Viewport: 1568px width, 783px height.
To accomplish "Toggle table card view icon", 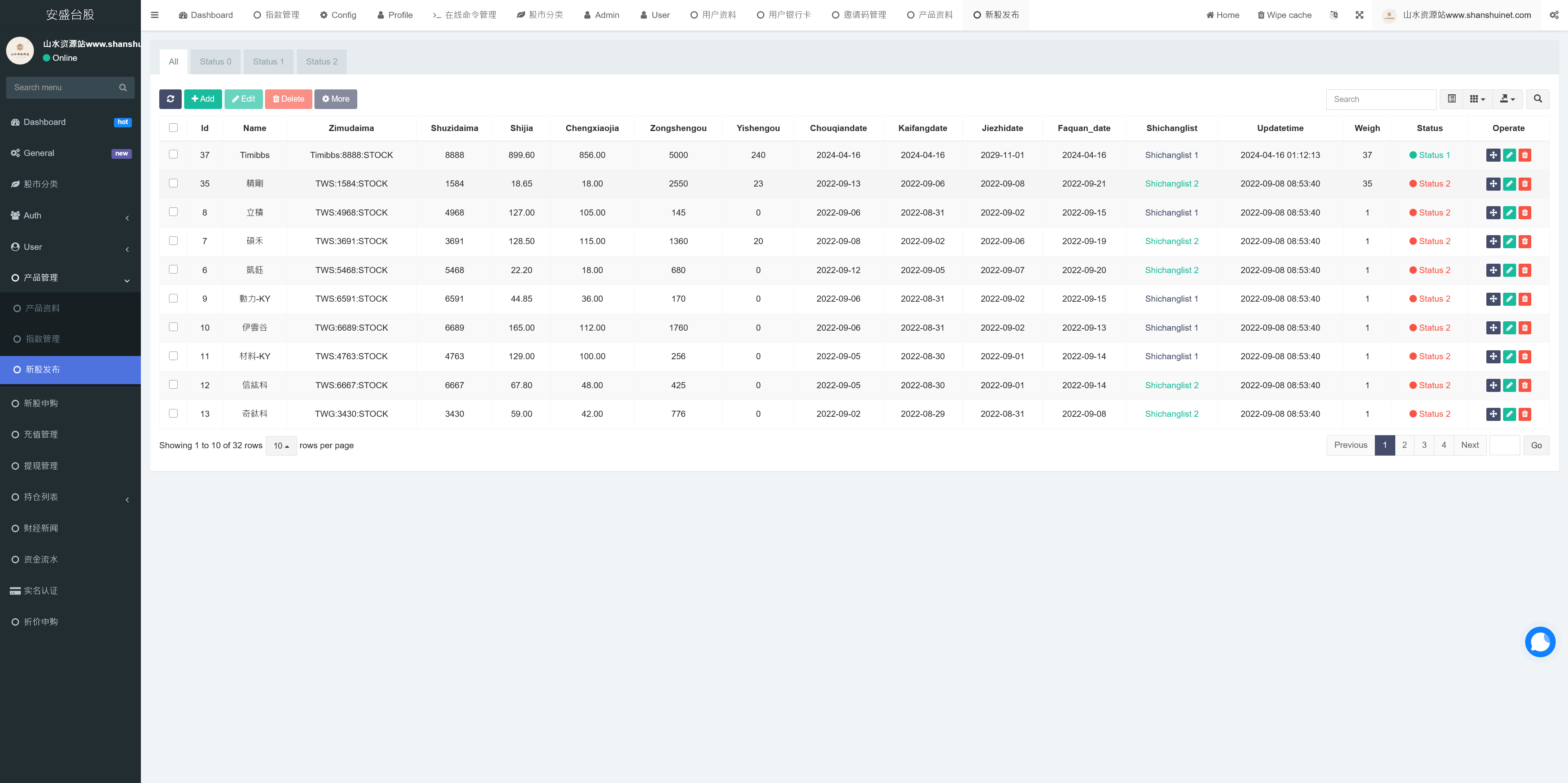I will [x=1452, y=99].
